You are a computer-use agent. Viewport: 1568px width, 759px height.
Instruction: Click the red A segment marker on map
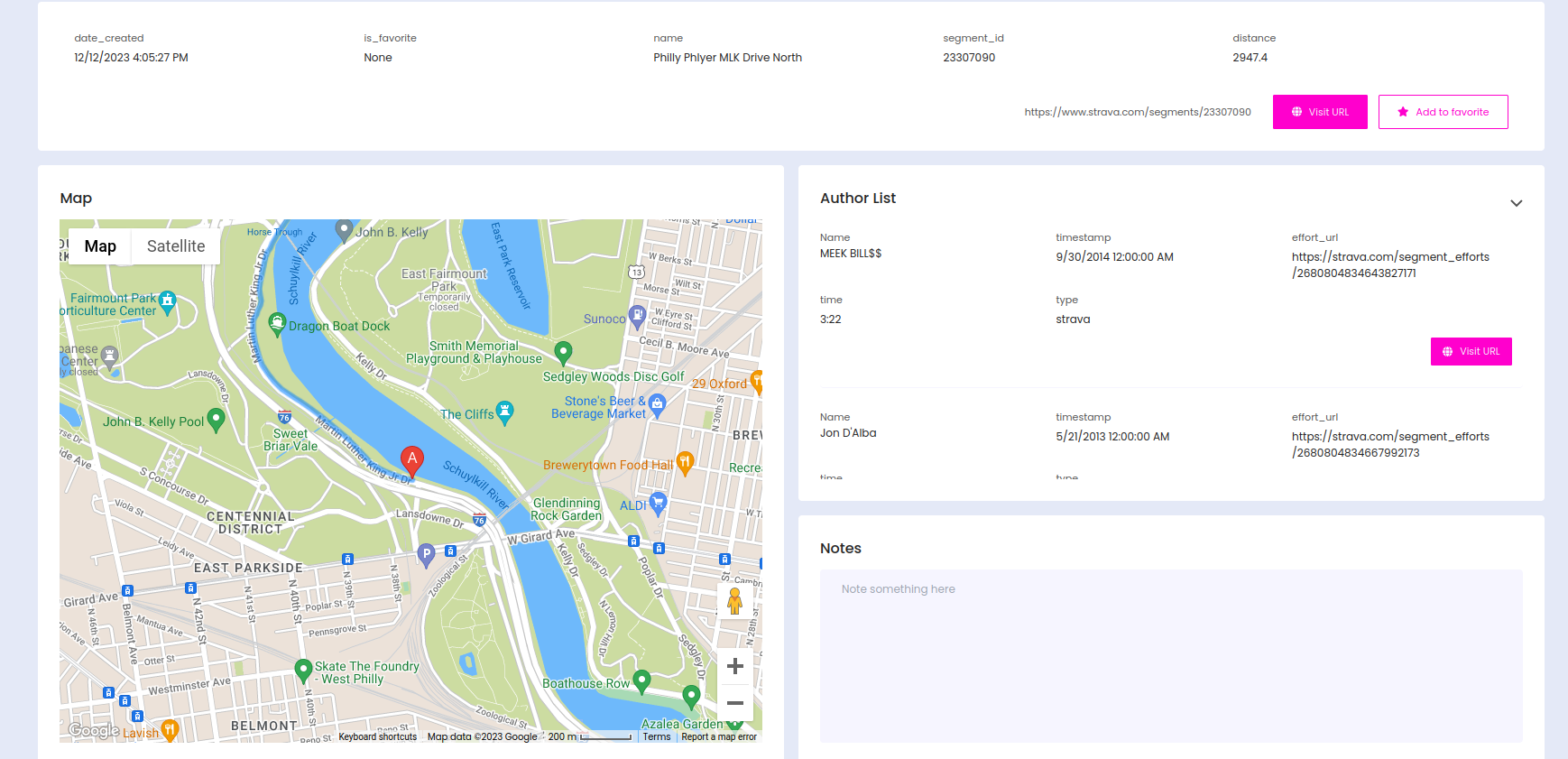412,461
